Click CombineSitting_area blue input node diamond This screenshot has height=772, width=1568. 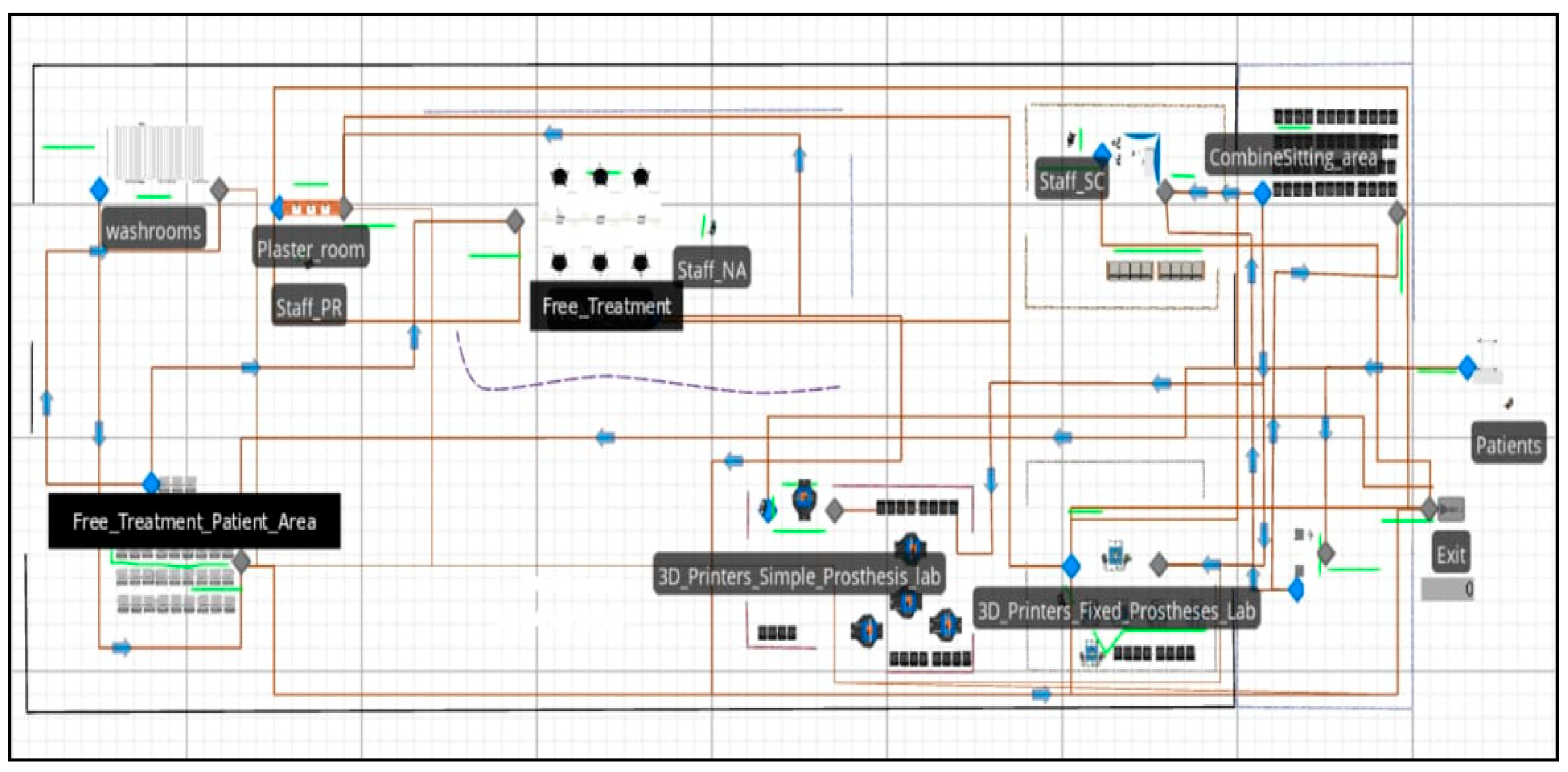1262,194
